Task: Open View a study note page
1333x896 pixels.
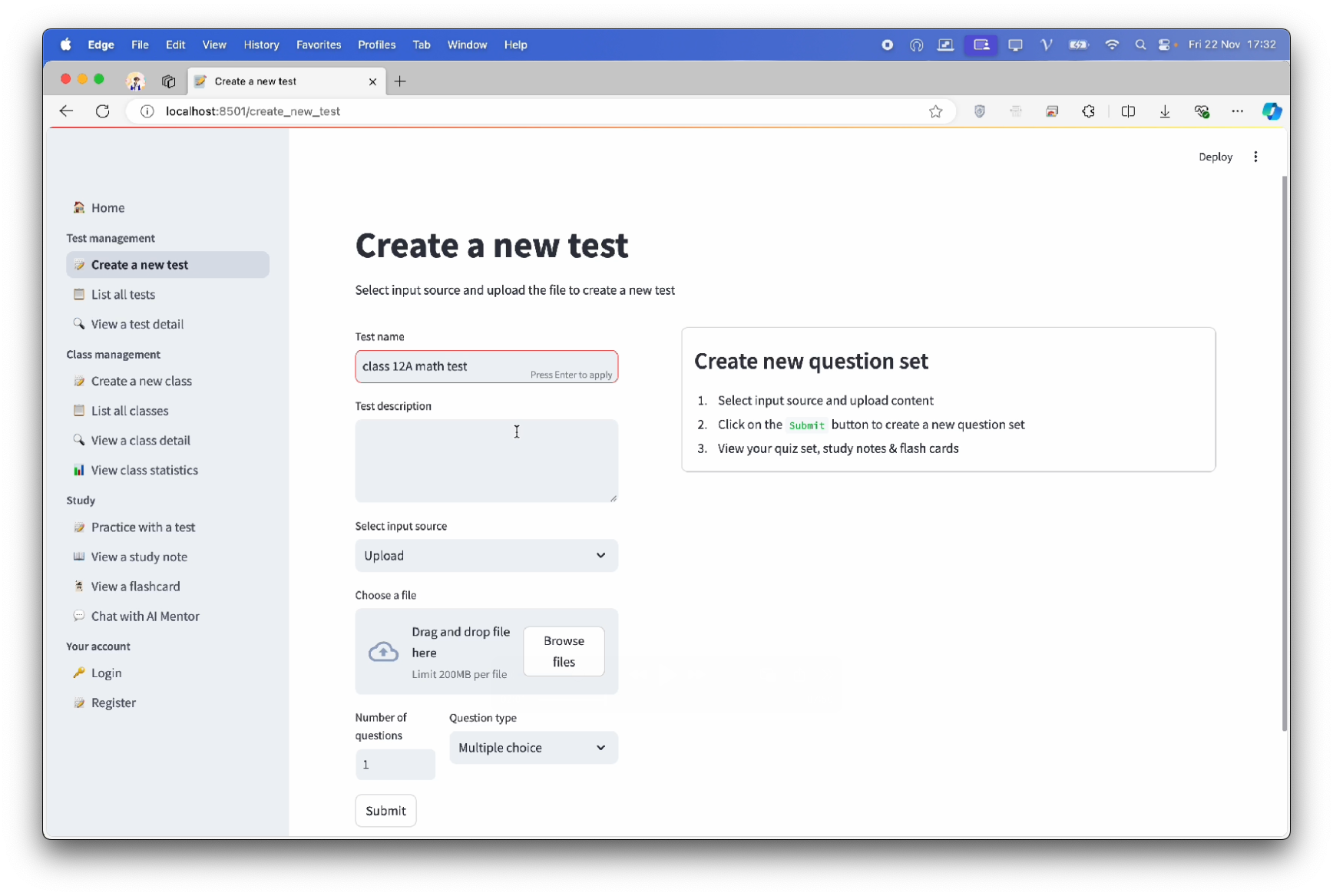Action: (167, 557)
